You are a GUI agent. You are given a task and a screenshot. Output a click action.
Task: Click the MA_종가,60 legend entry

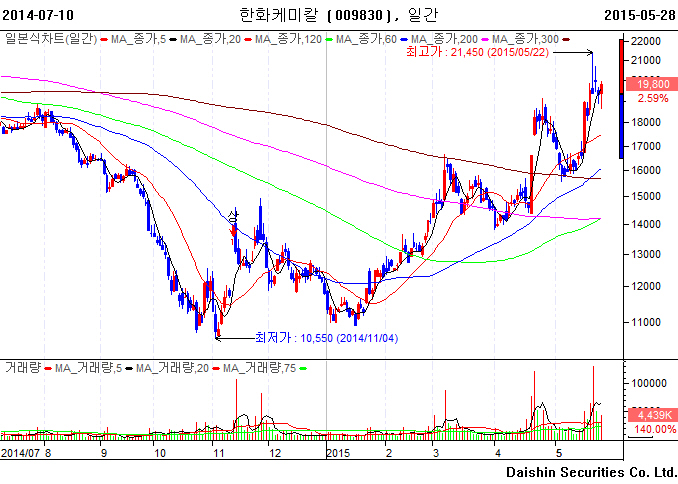(x=366, y=39)
